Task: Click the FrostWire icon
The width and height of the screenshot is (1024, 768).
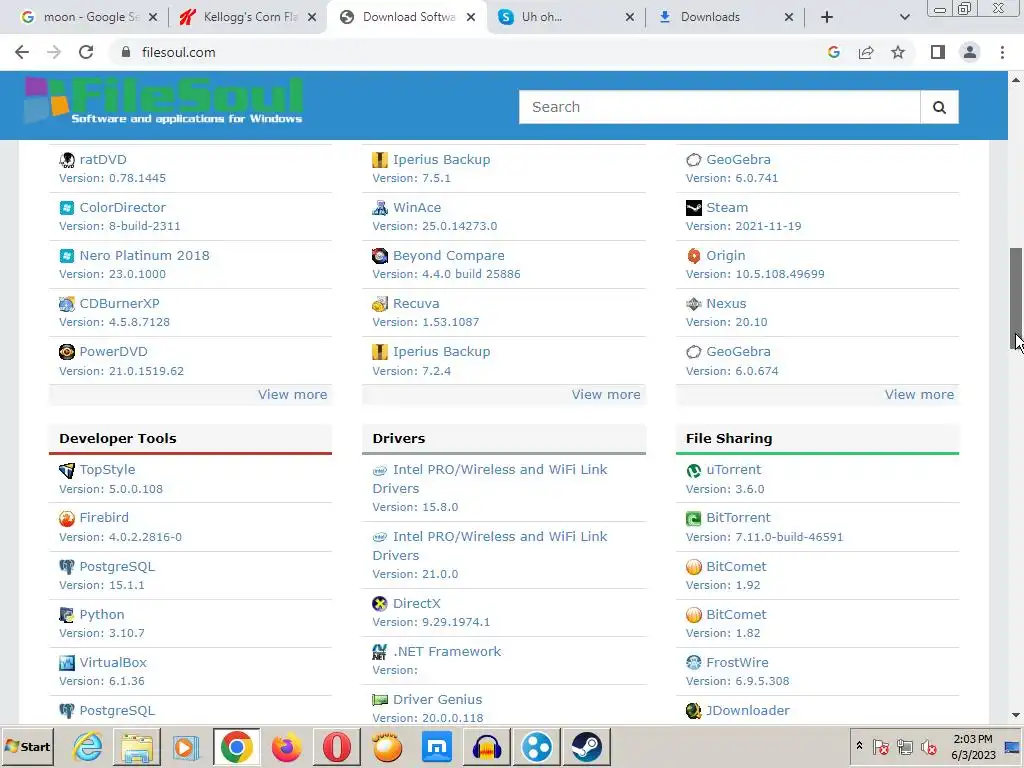Action: coord(694,663)
